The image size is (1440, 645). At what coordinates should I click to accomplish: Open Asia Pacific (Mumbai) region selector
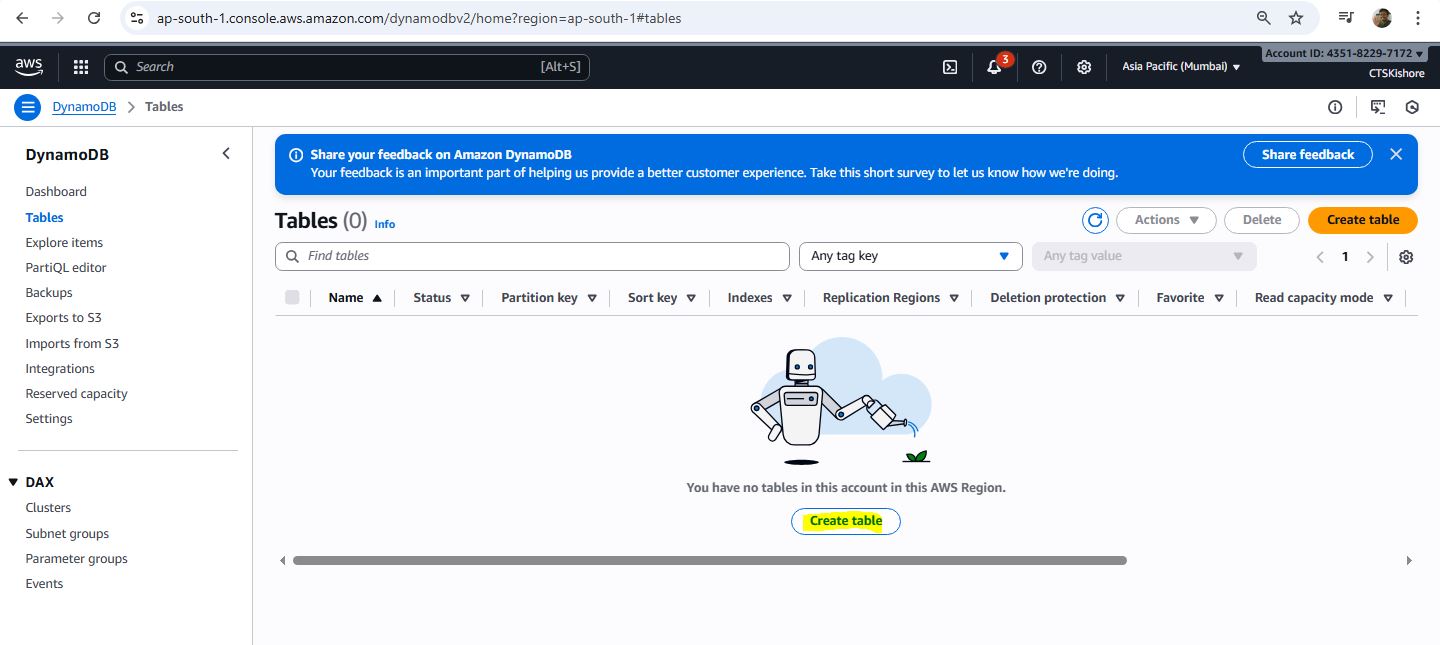(1181, 67)
